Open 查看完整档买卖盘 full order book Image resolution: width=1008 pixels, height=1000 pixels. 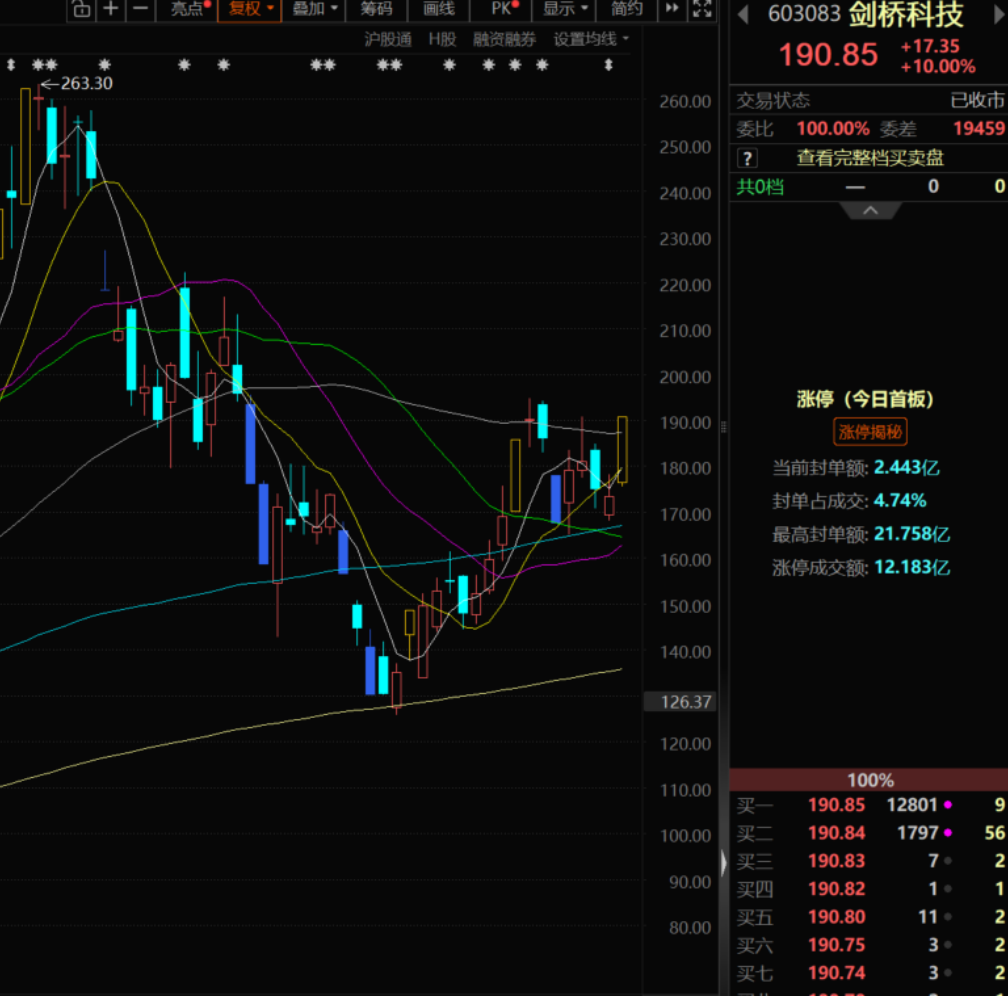click(870, 158)
